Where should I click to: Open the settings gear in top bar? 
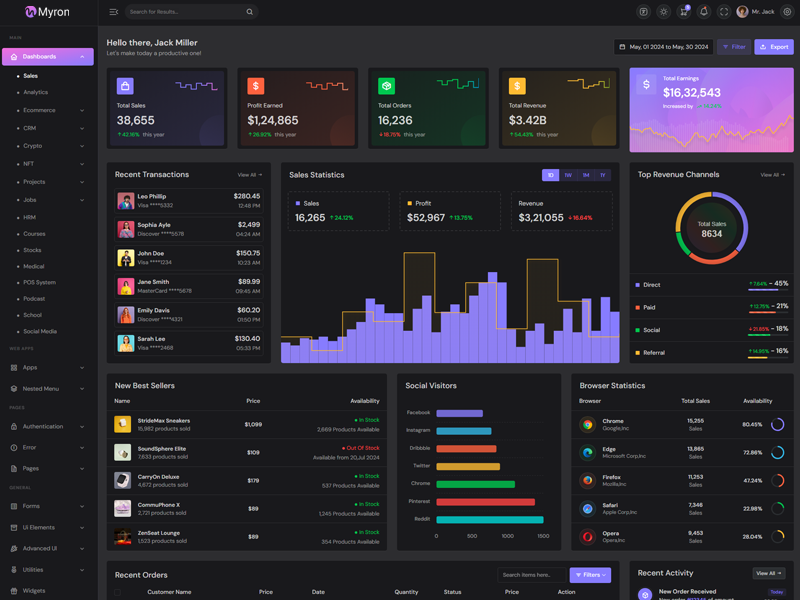click(x=787, y=12)
